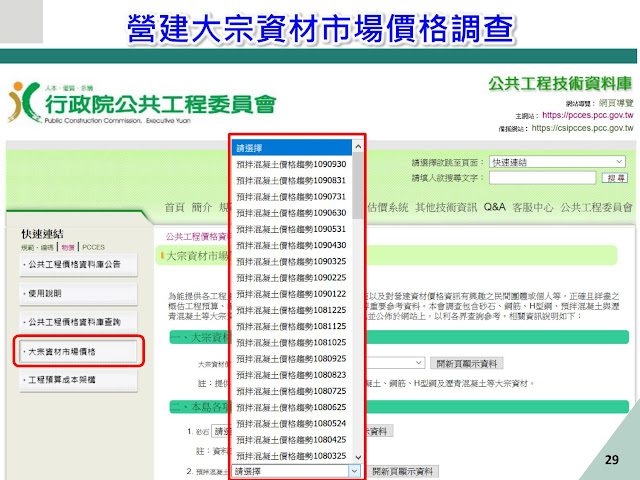Open the Q&A menu item
Viewport: 640px width, 480px height.
tap(495, 207)
